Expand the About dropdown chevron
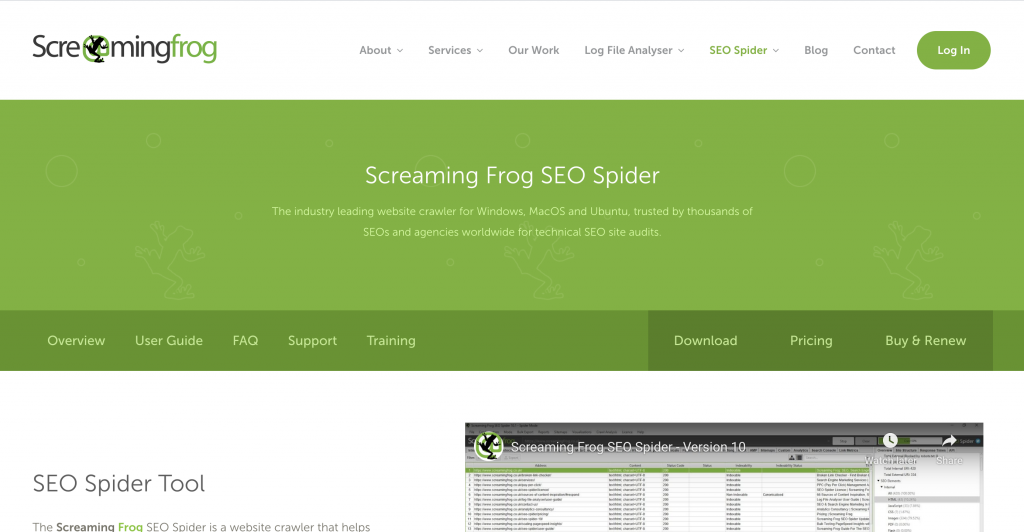Image resolution: width=1024 pixels, height=532 pixels. 400,51
